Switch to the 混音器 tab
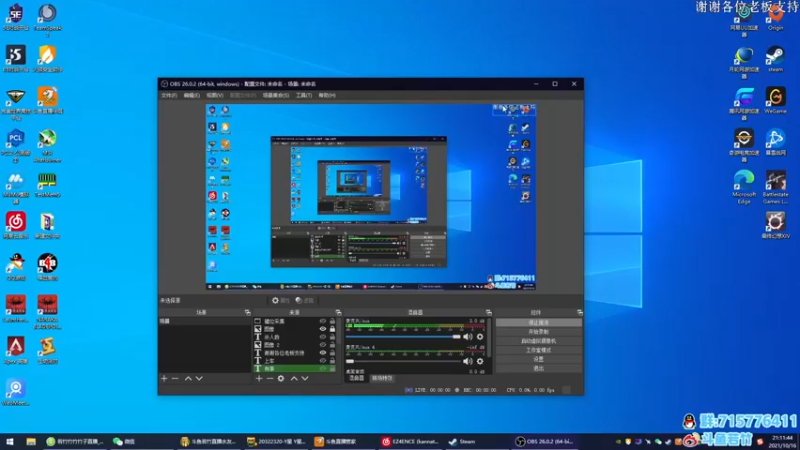The height and width of the screenshot is (450, 800). click(x=356, y=378)
